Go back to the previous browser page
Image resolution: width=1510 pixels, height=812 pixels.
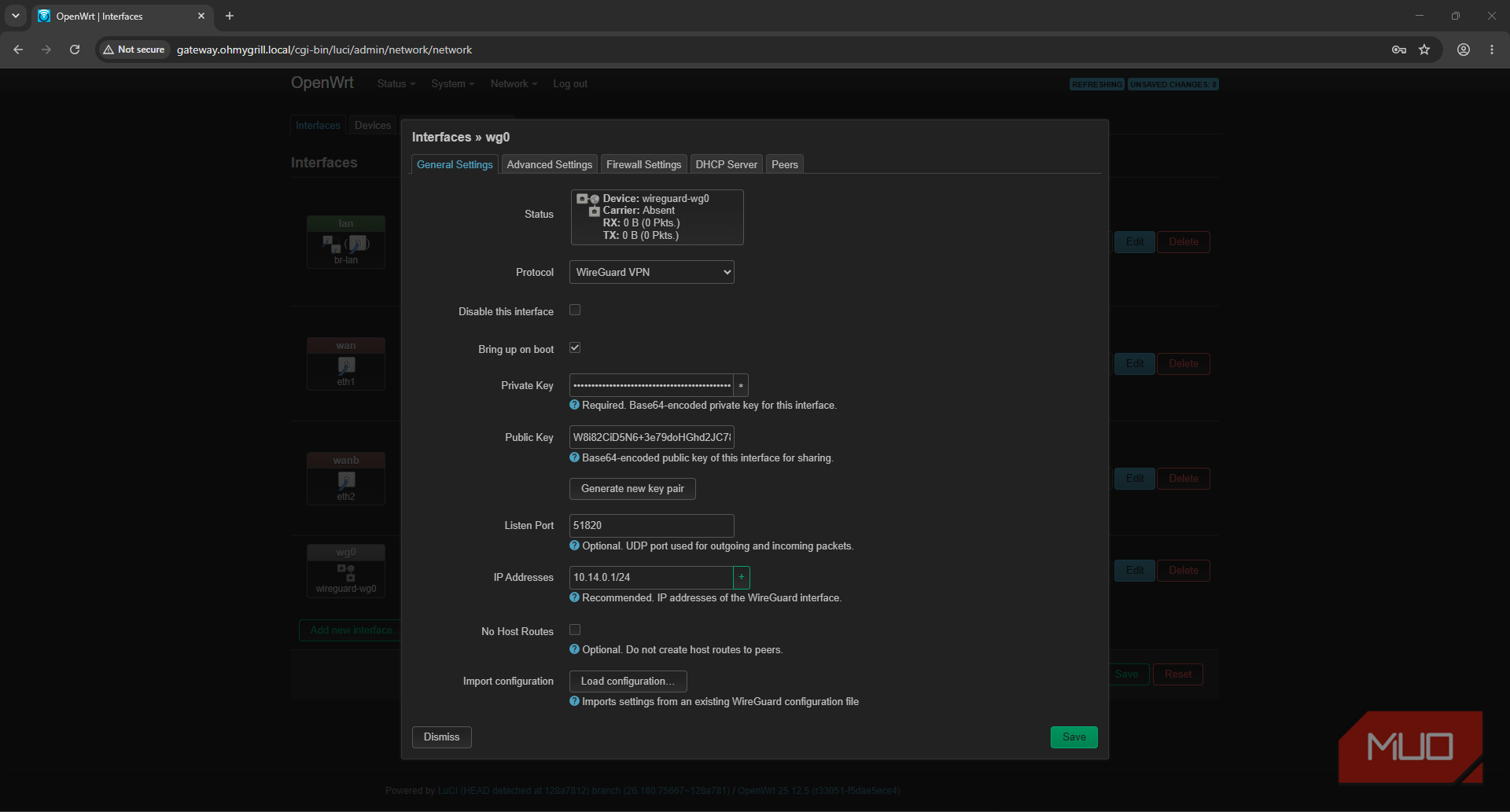(x=18, y=50)
